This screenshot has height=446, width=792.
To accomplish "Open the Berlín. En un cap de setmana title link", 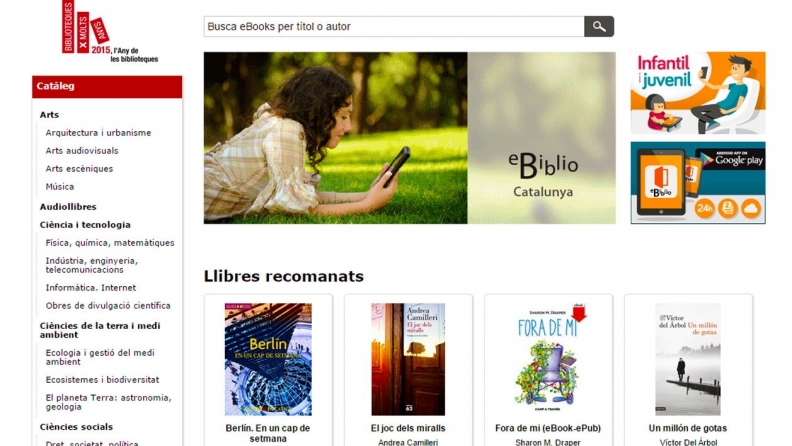I will 268,433.
